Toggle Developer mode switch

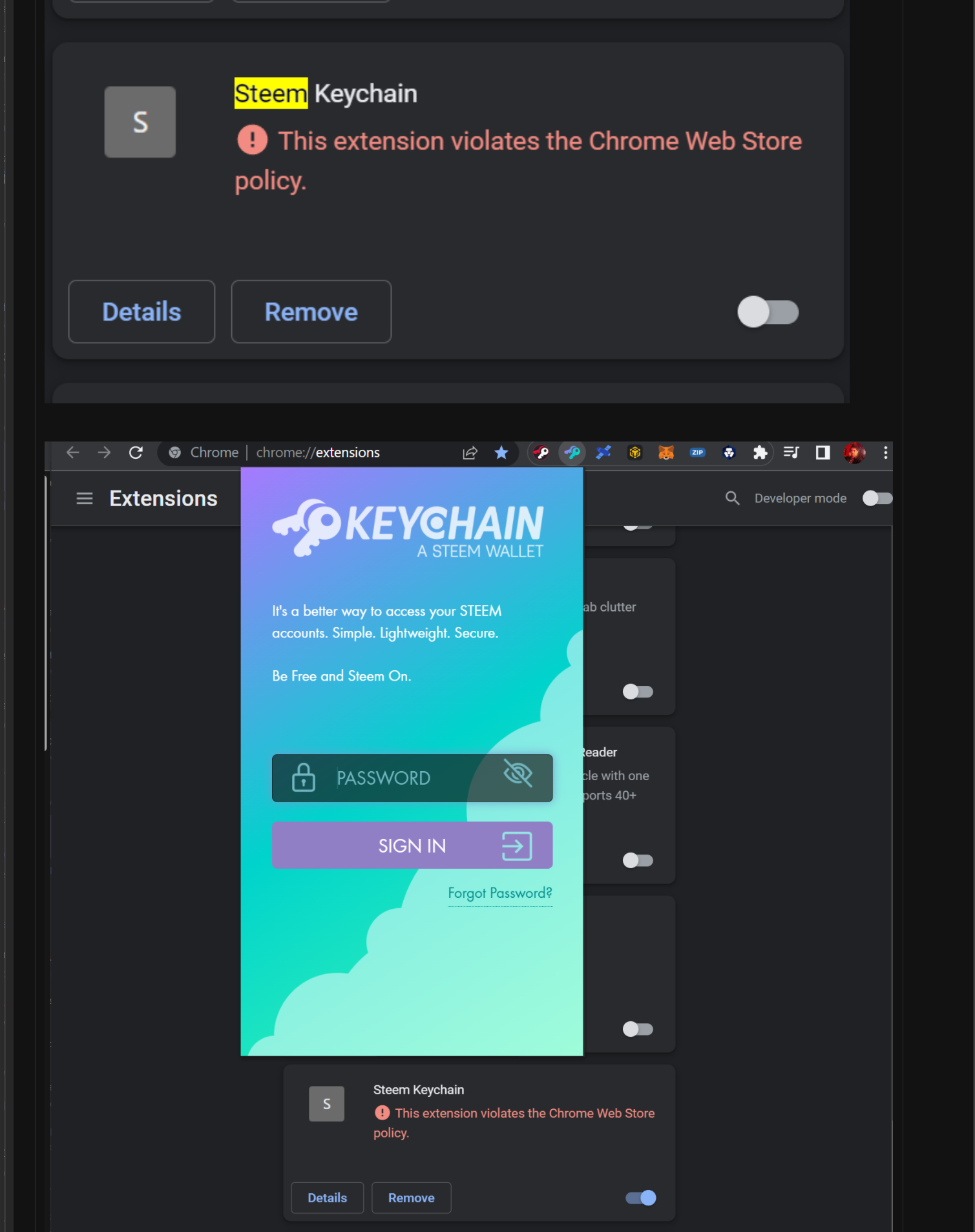coord(877,498)
